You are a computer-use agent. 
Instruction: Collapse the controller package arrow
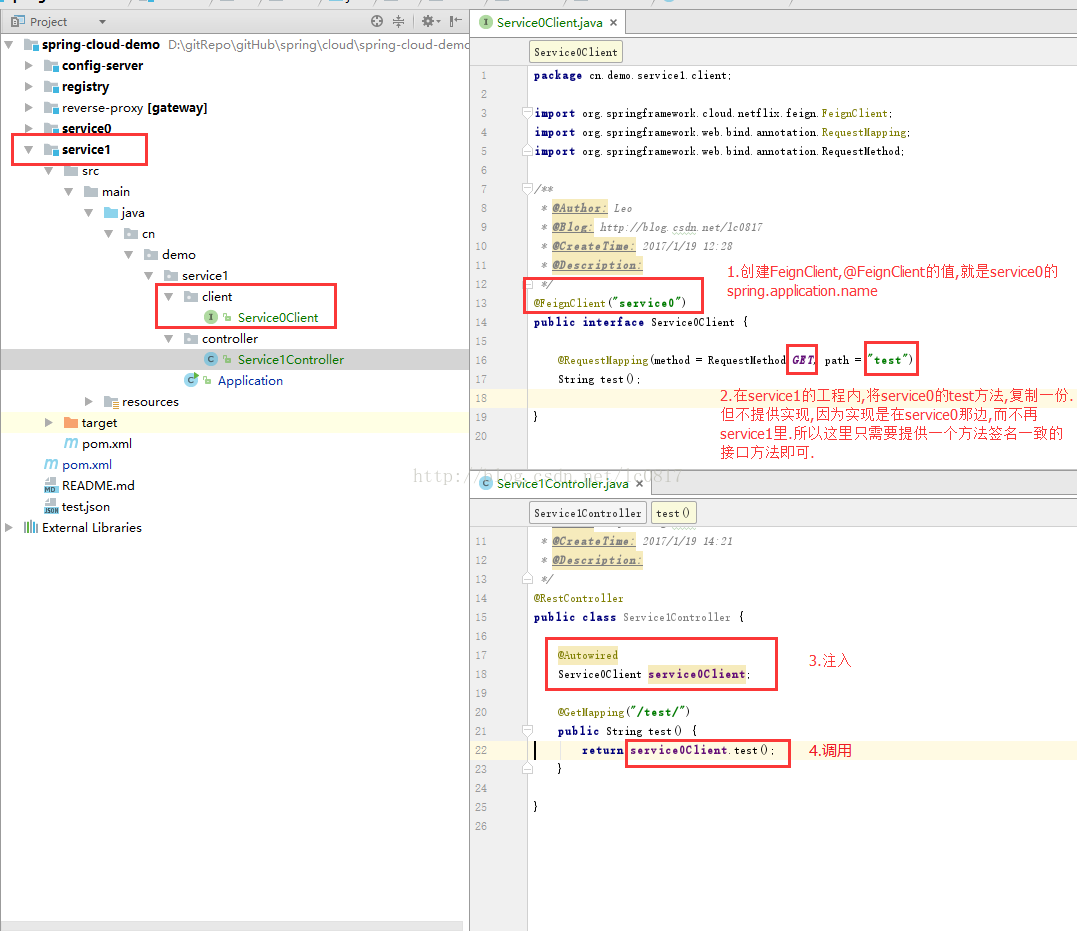tap(169, 339)
